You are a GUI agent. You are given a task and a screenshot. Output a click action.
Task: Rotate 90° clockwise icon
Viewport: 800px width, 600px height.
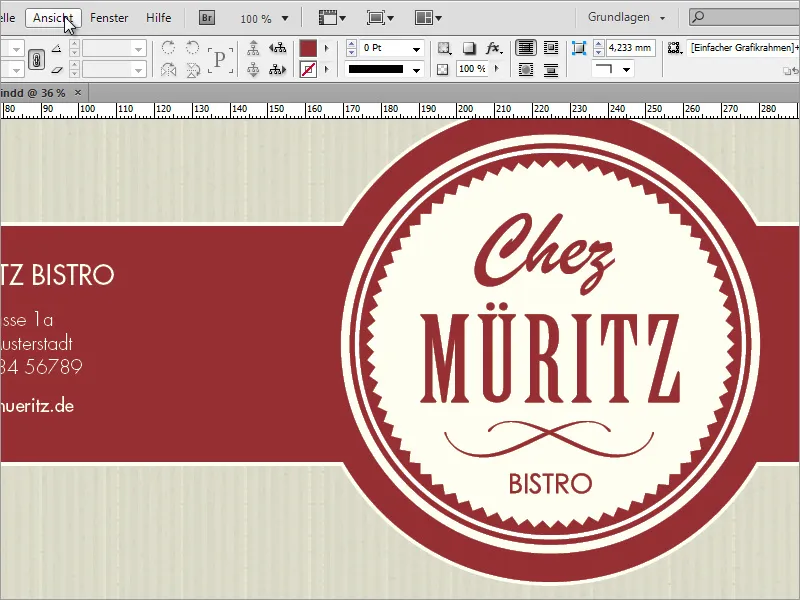168,48
